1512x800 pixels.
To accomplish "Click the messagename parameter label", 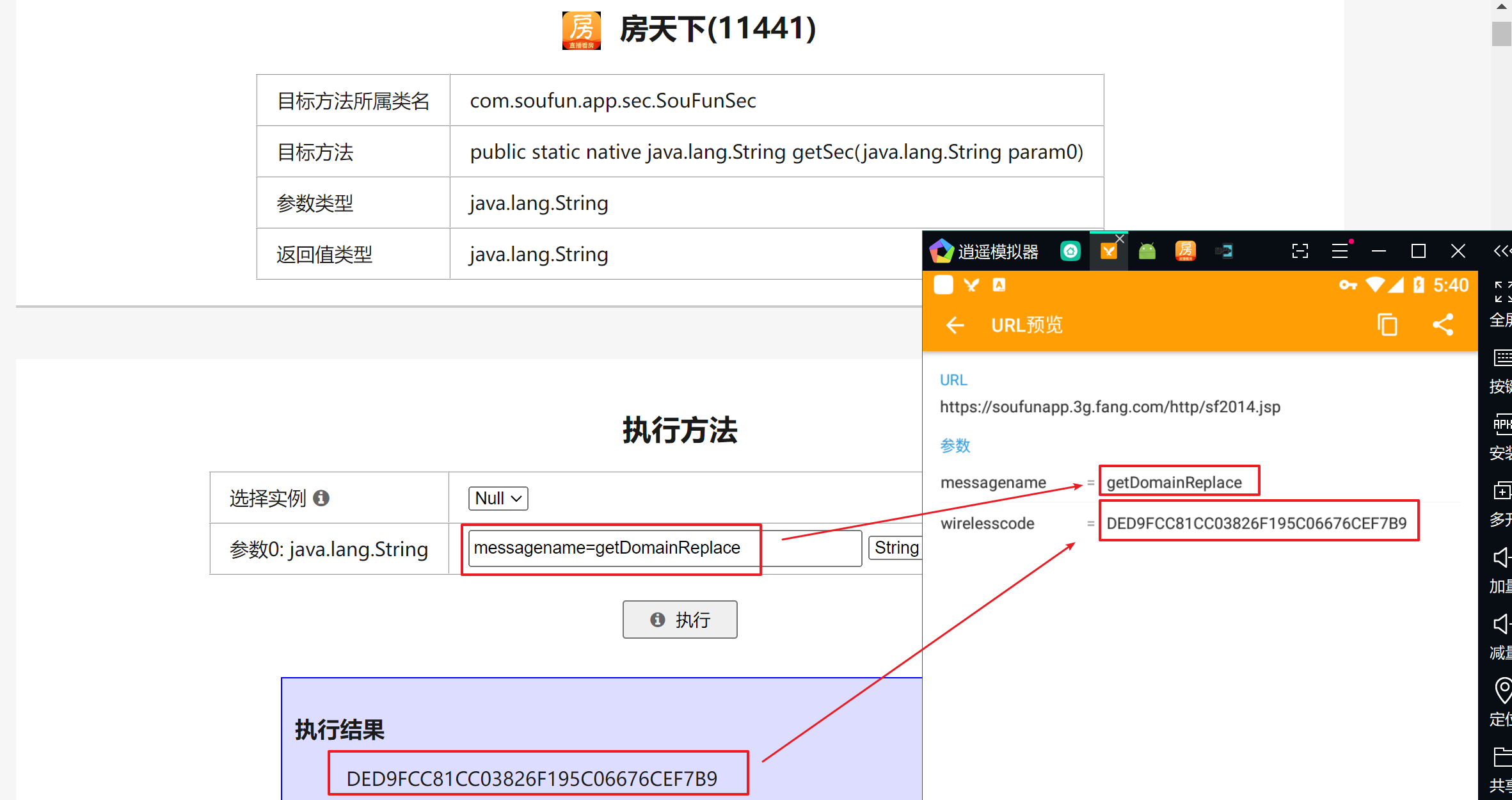I will [x=993, y=483].
